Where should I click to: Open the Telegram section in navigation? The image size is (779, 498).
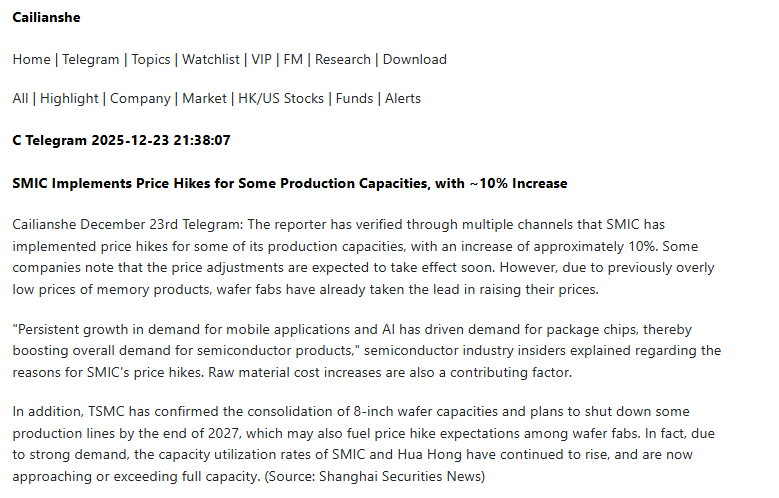pyautogui.click(x=90, y=59)
